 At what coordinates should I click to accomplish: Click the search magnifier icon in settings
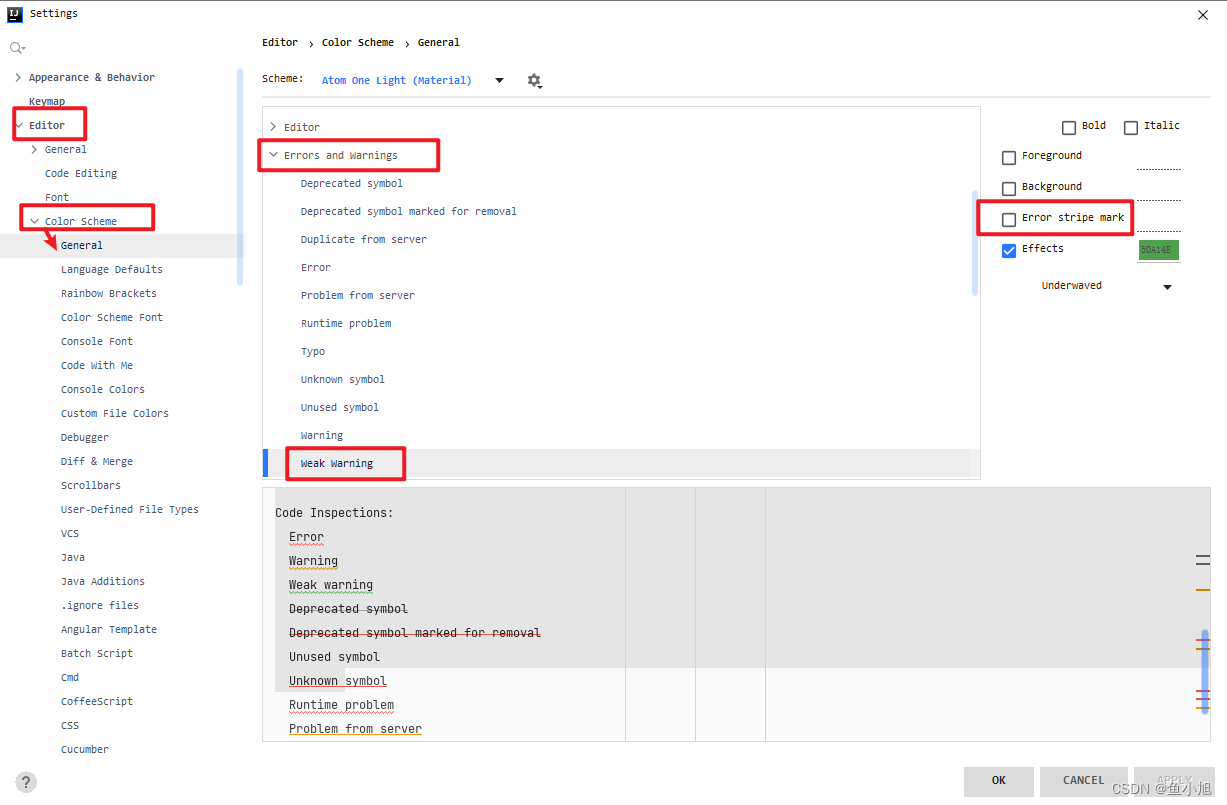[x=16, y=48]
